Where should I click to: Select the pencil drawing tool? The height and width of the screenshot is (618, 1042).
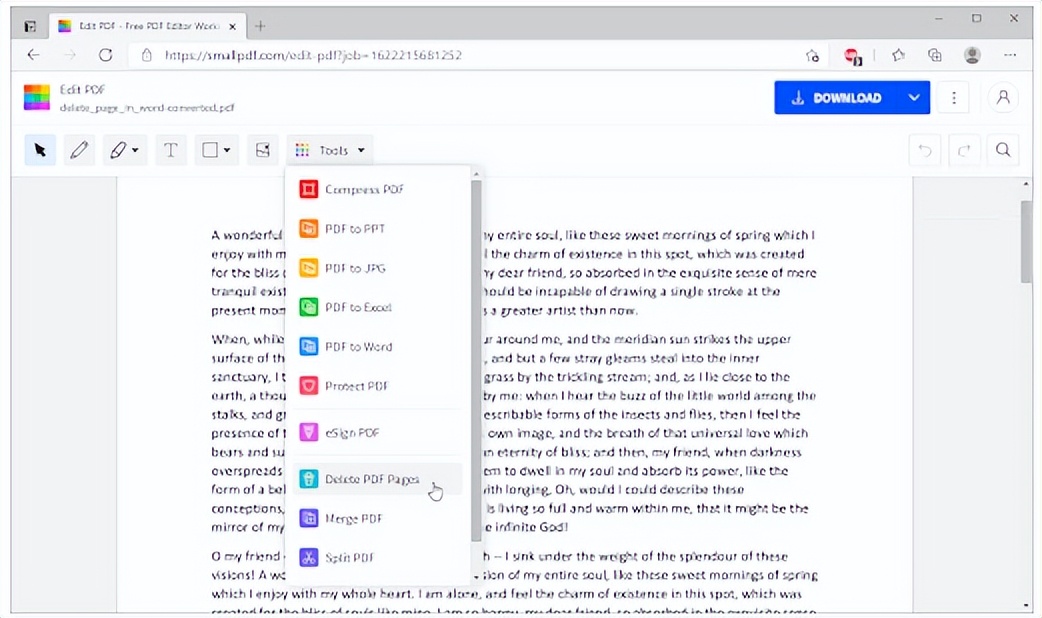point(80,149)
